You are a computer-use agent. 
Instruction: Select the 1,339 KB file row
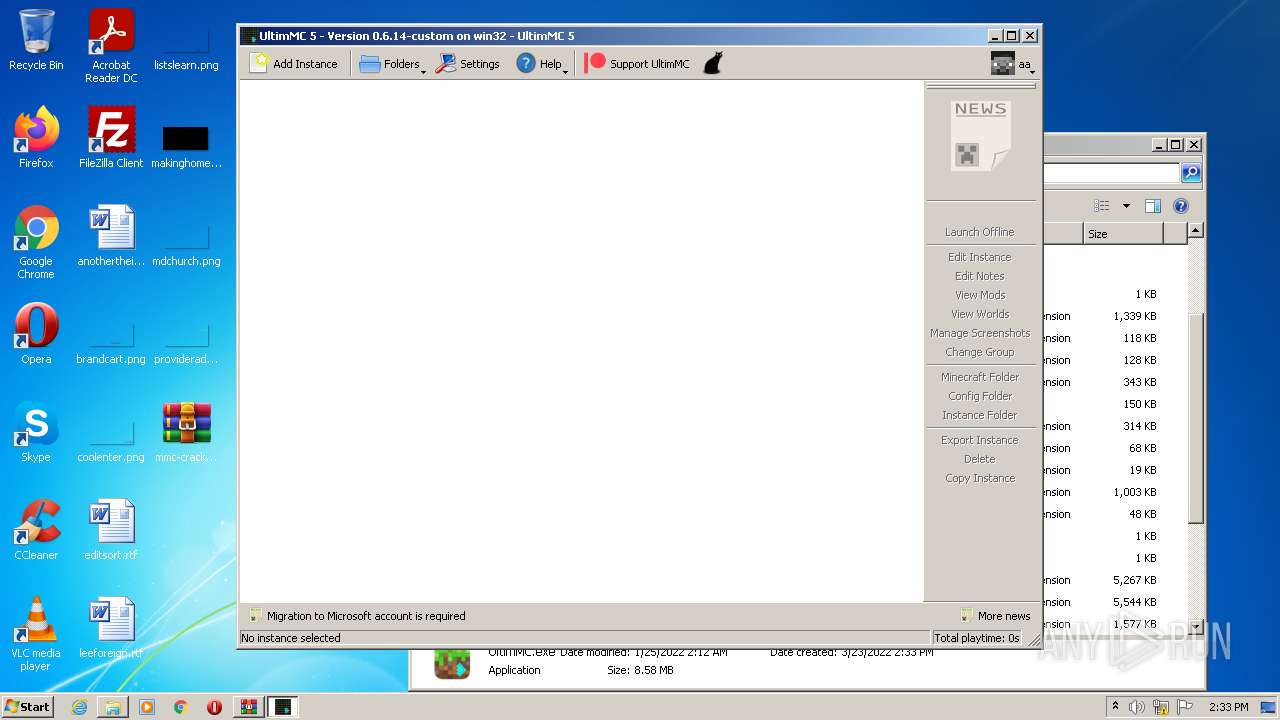coord(1114,316)
